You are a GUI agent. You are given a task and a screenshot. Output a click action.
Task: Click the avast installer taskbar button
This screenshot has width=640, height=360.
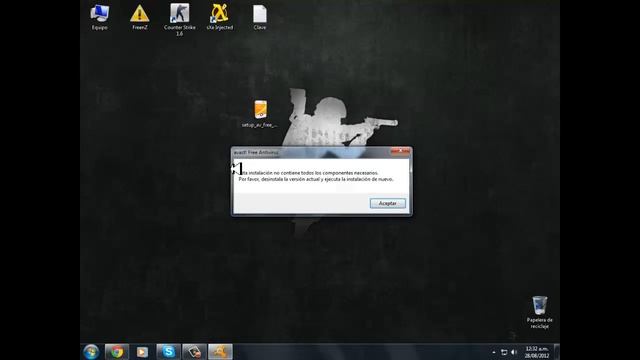(x=220, y=352)
